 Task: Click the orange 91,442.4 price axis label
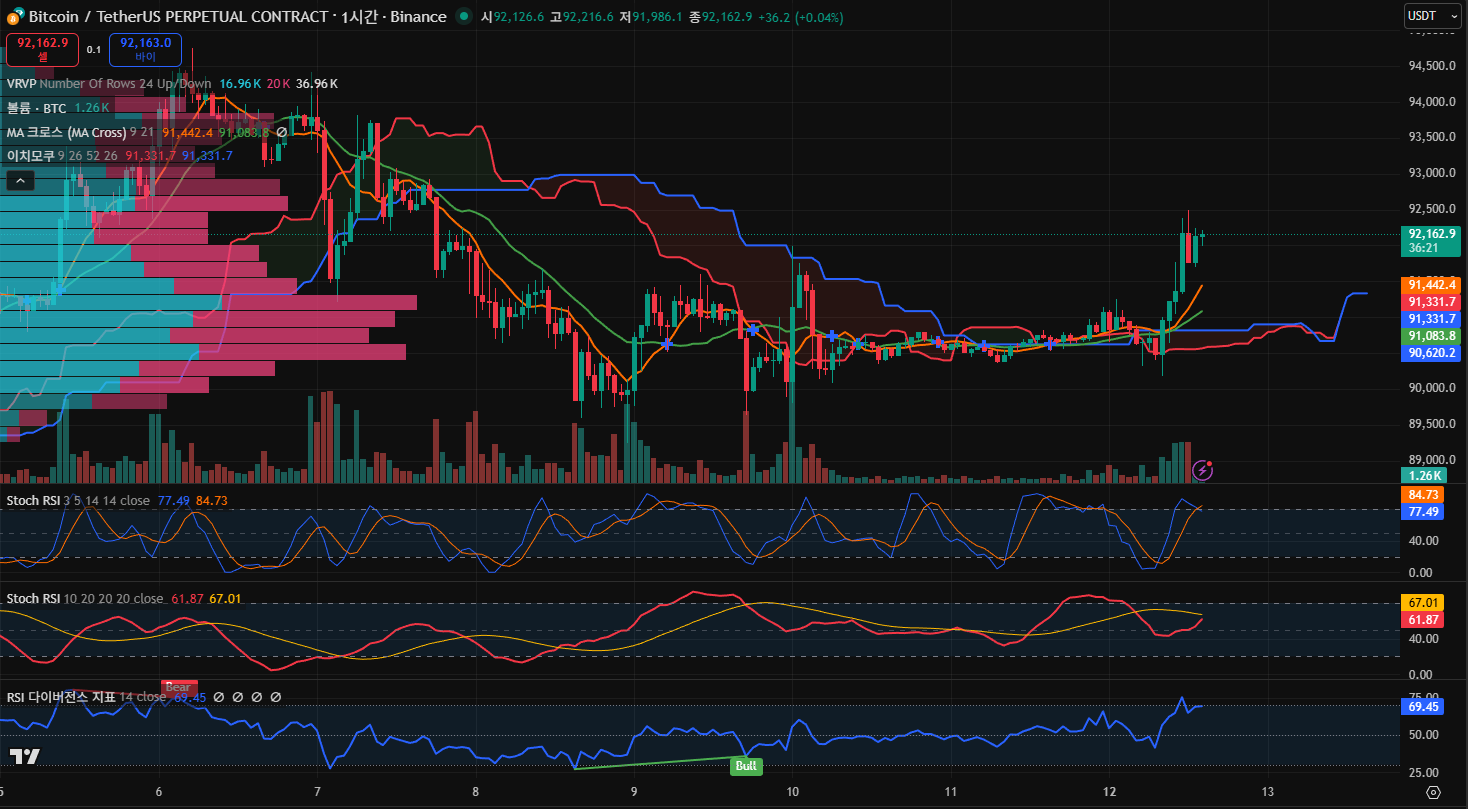[1432, 285]
